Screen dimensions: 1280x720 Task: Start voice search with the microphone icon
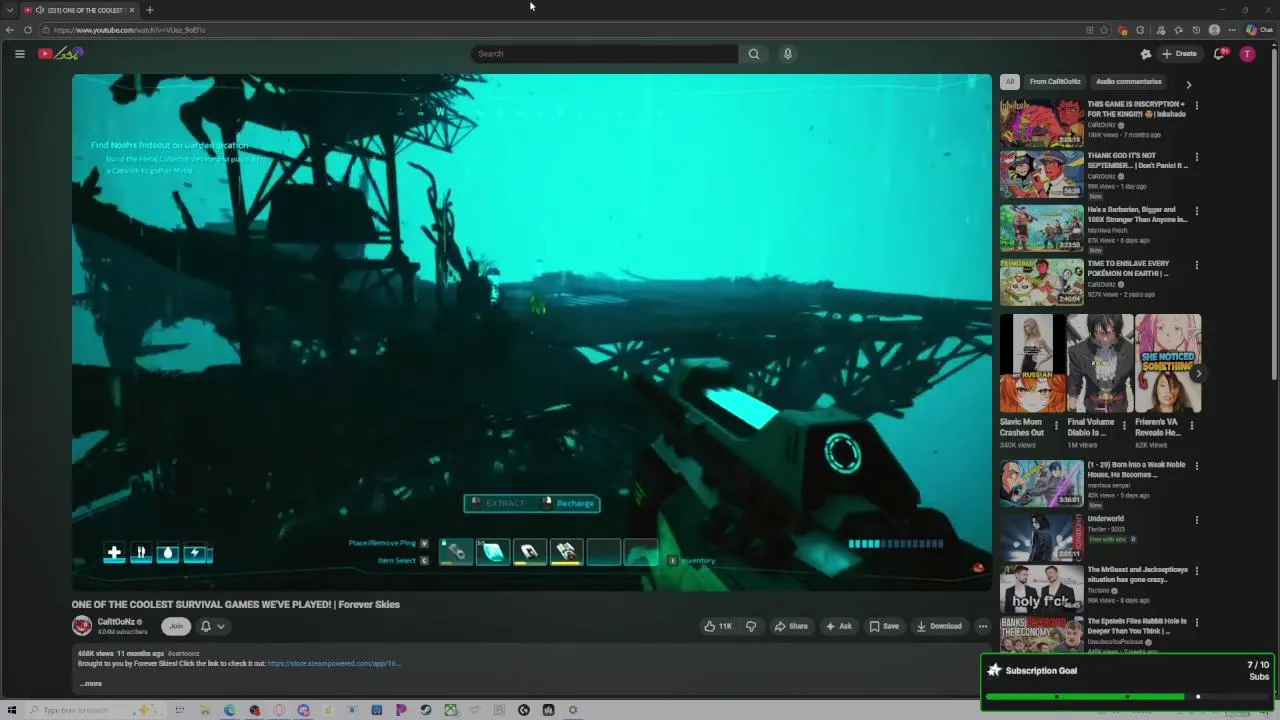[x=788, y=54]
